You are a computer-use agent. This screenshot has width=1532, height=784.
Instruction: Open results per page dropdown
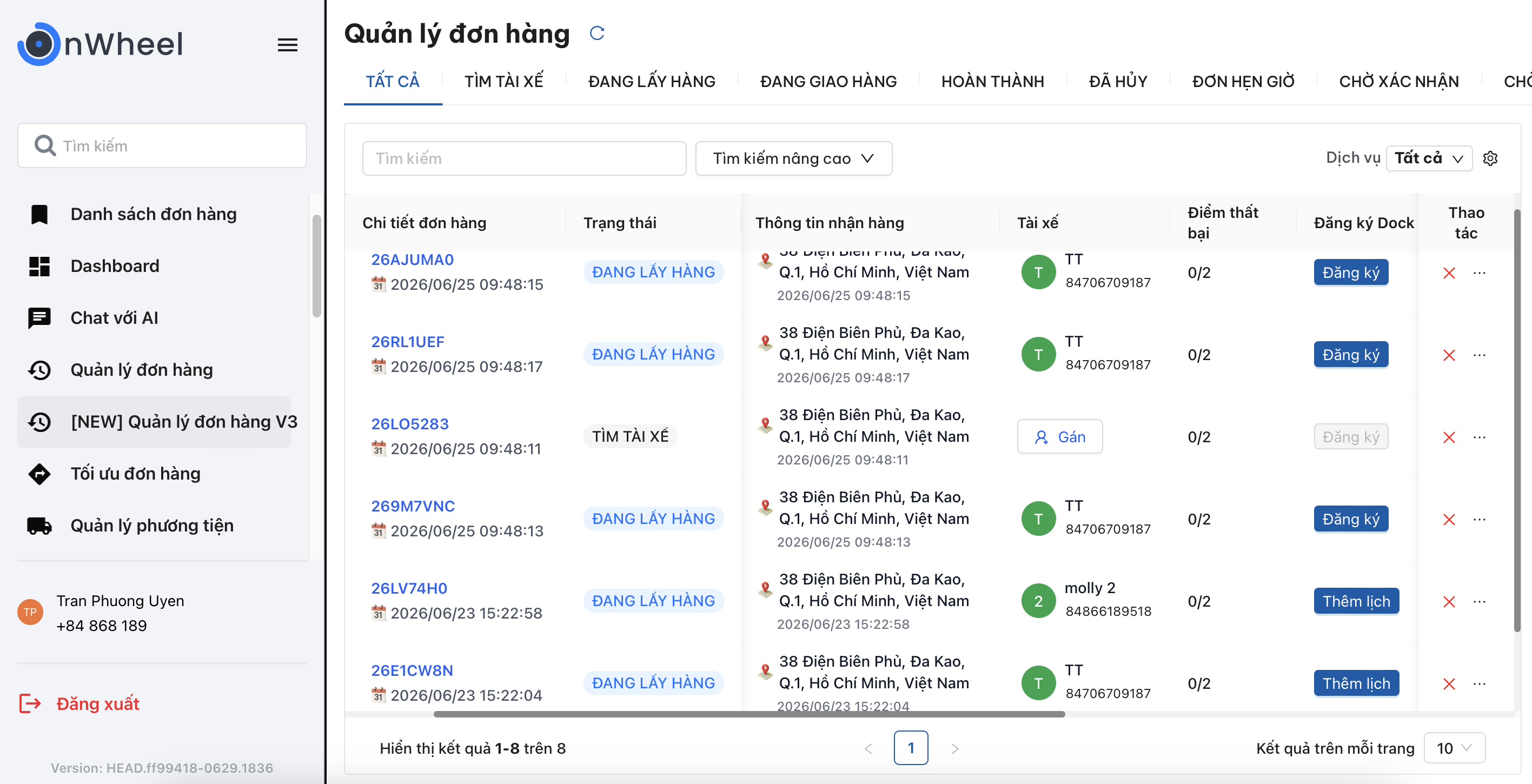(x=1454, y=748)
